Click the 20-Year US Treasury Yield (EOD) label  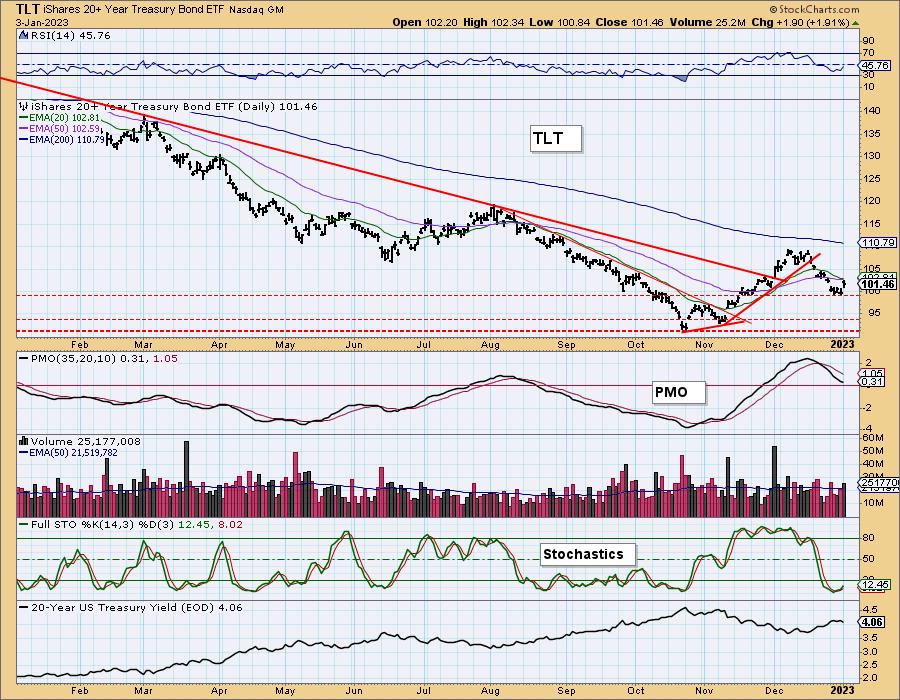click(x=130, y=607)
